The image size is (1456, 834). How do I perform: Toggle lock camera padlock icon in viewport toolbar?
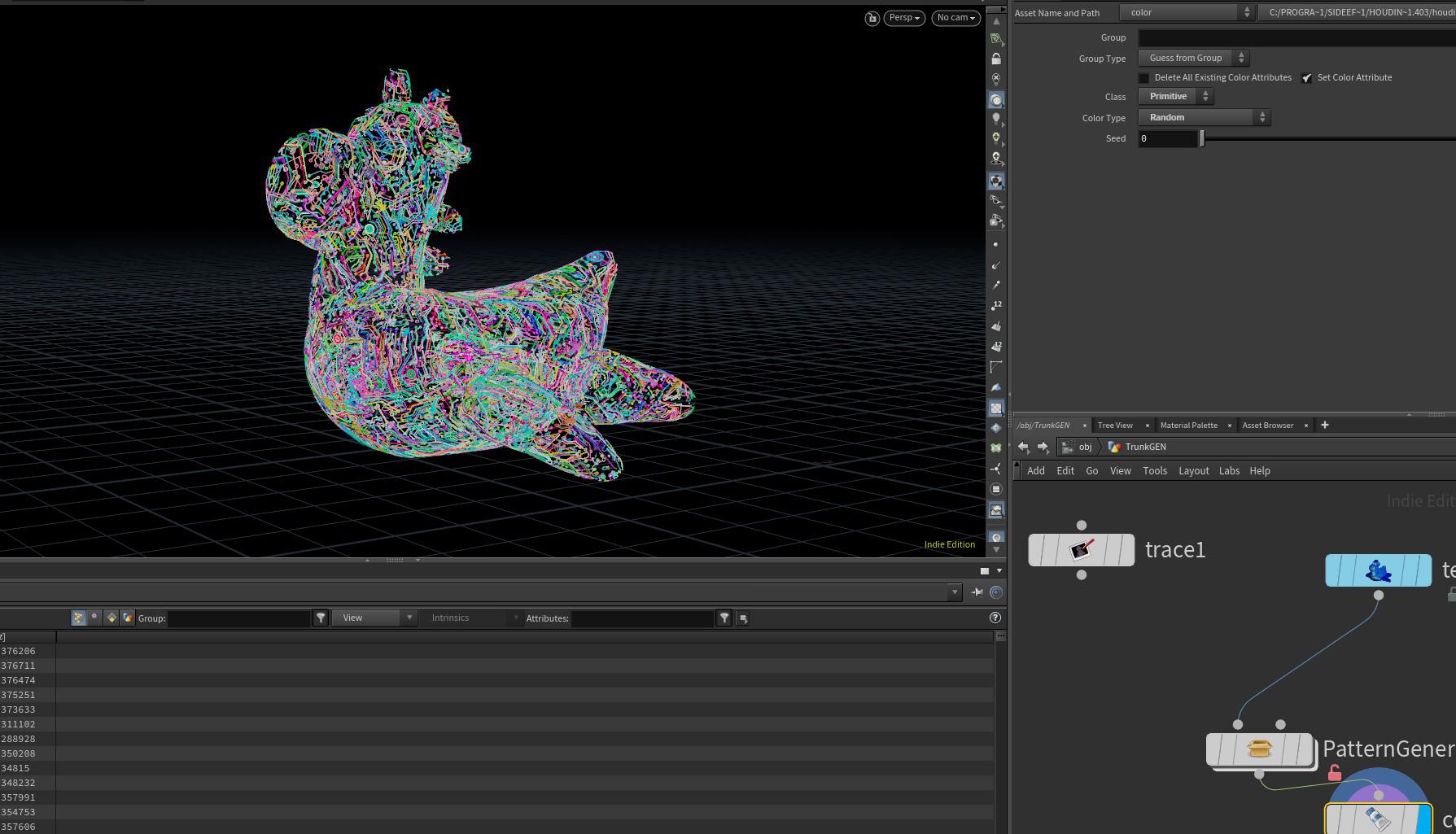click(x=996, y=59)
